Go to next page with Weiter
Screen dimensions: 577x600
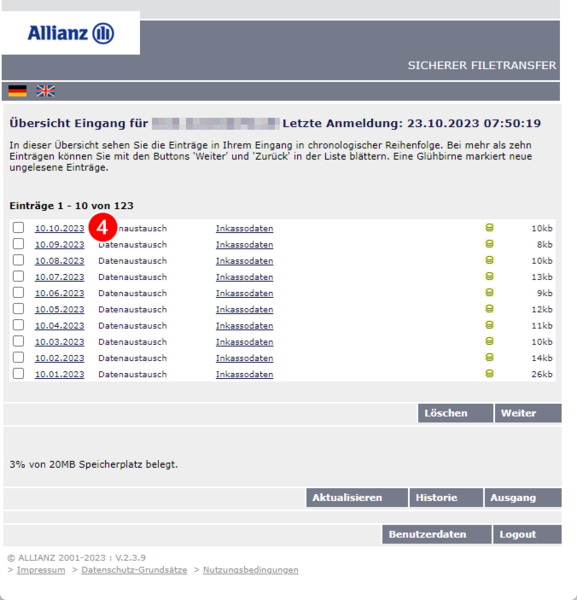(x=528, y=413)
